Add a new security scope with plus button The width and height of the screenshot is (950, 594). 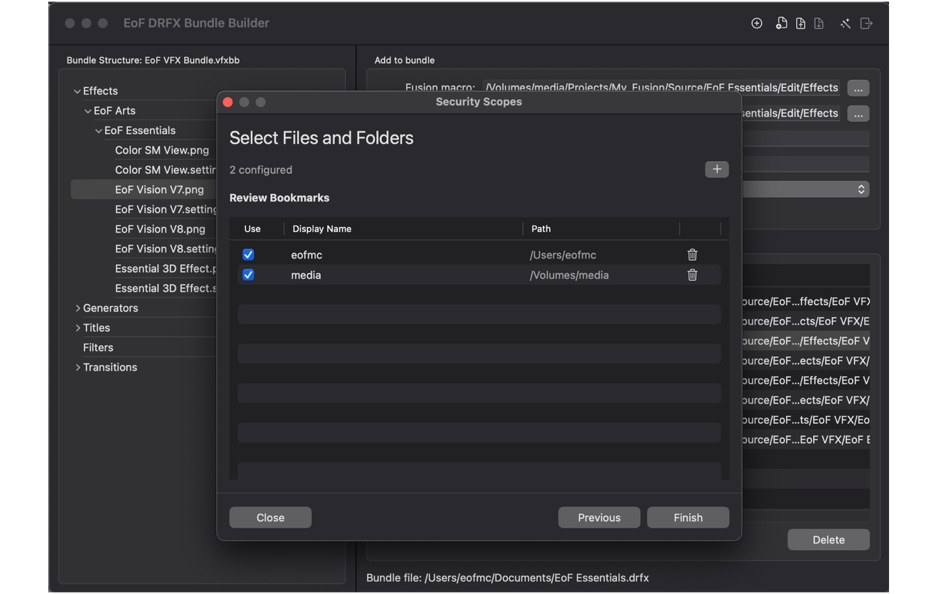coord(717,169)
